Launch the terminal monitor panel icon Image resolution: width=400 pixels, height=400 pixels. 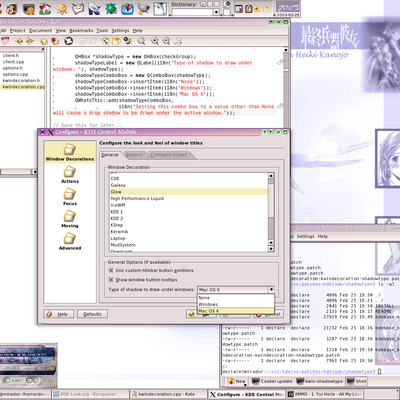click(x=29, y=9)
